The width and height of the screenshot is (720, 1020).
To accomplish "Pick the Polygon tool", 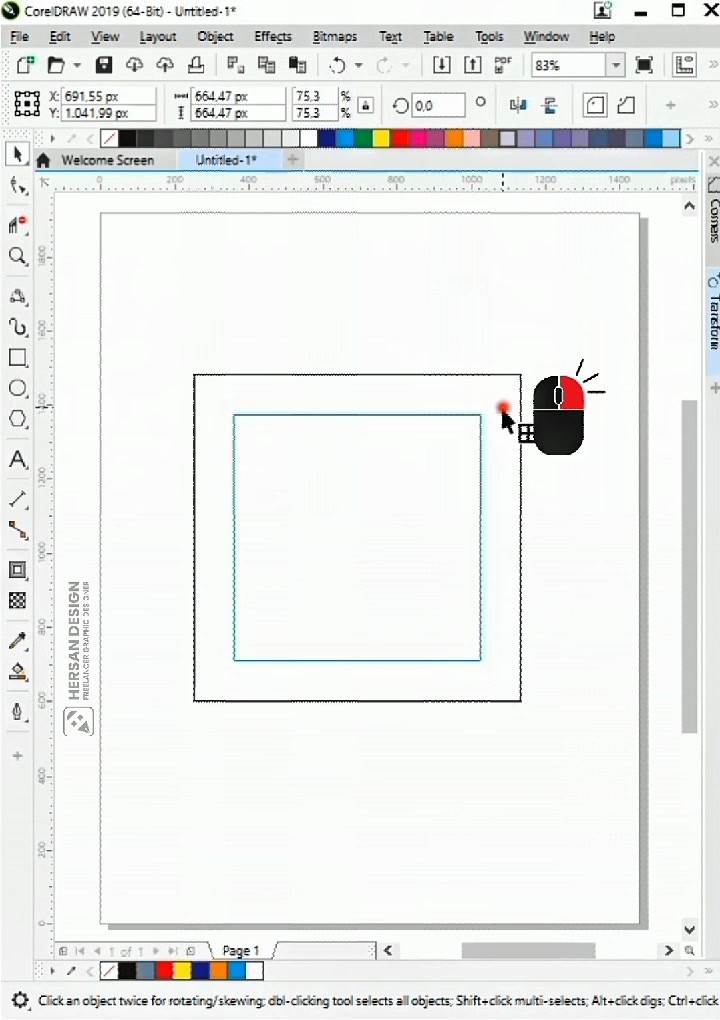I will tap(18, 419).
